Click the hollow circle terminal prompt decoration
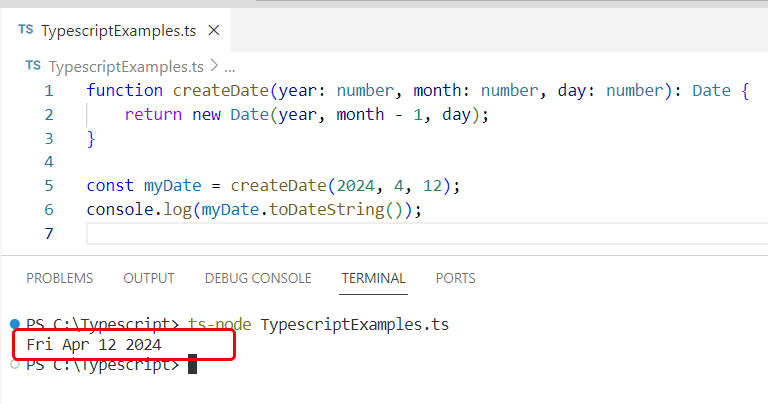This screenshot has width=768, height=404. click(15, 364)
